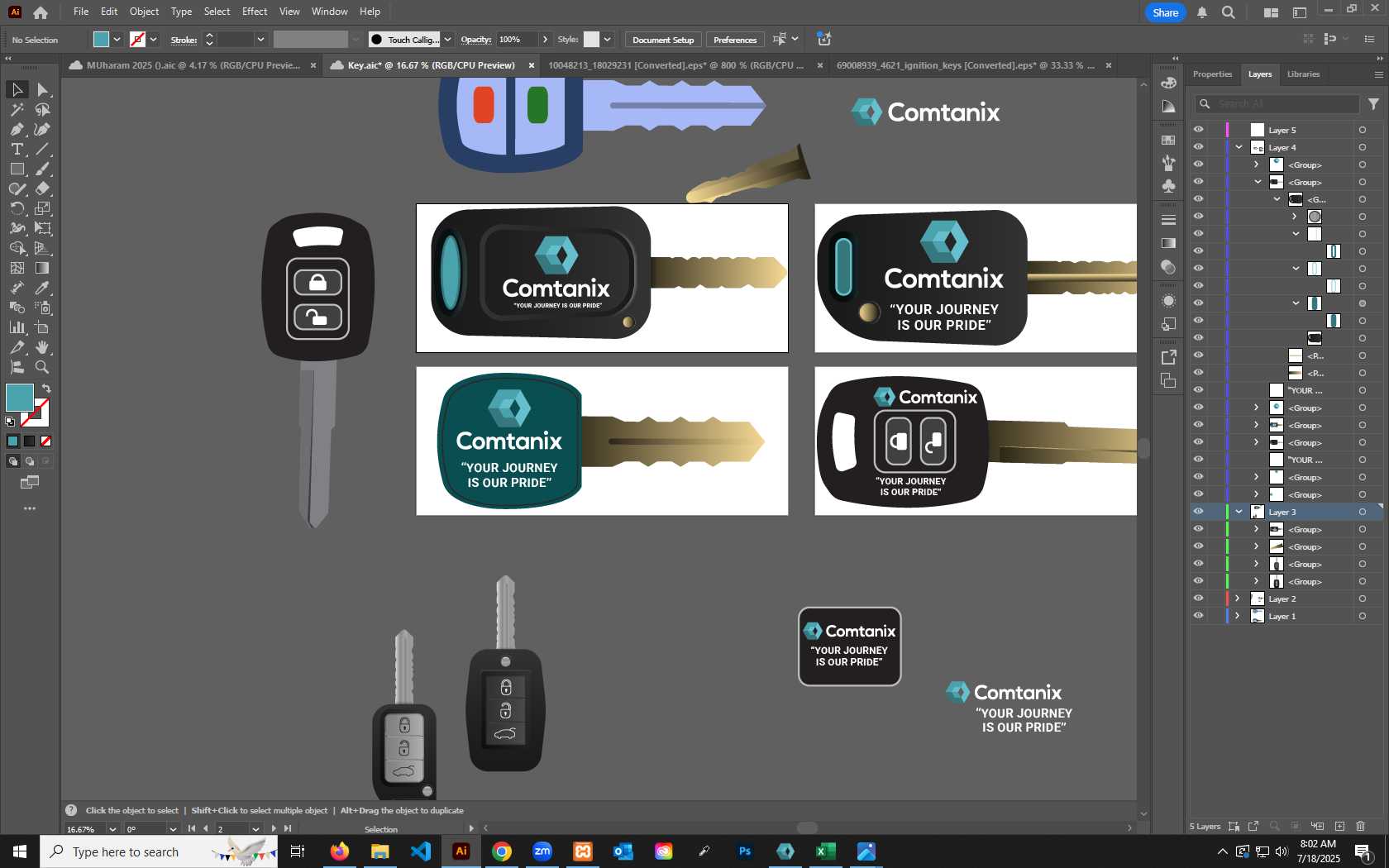Hide Layer 3 visibility eye

pyautogui.click(x=1198, y=512)
